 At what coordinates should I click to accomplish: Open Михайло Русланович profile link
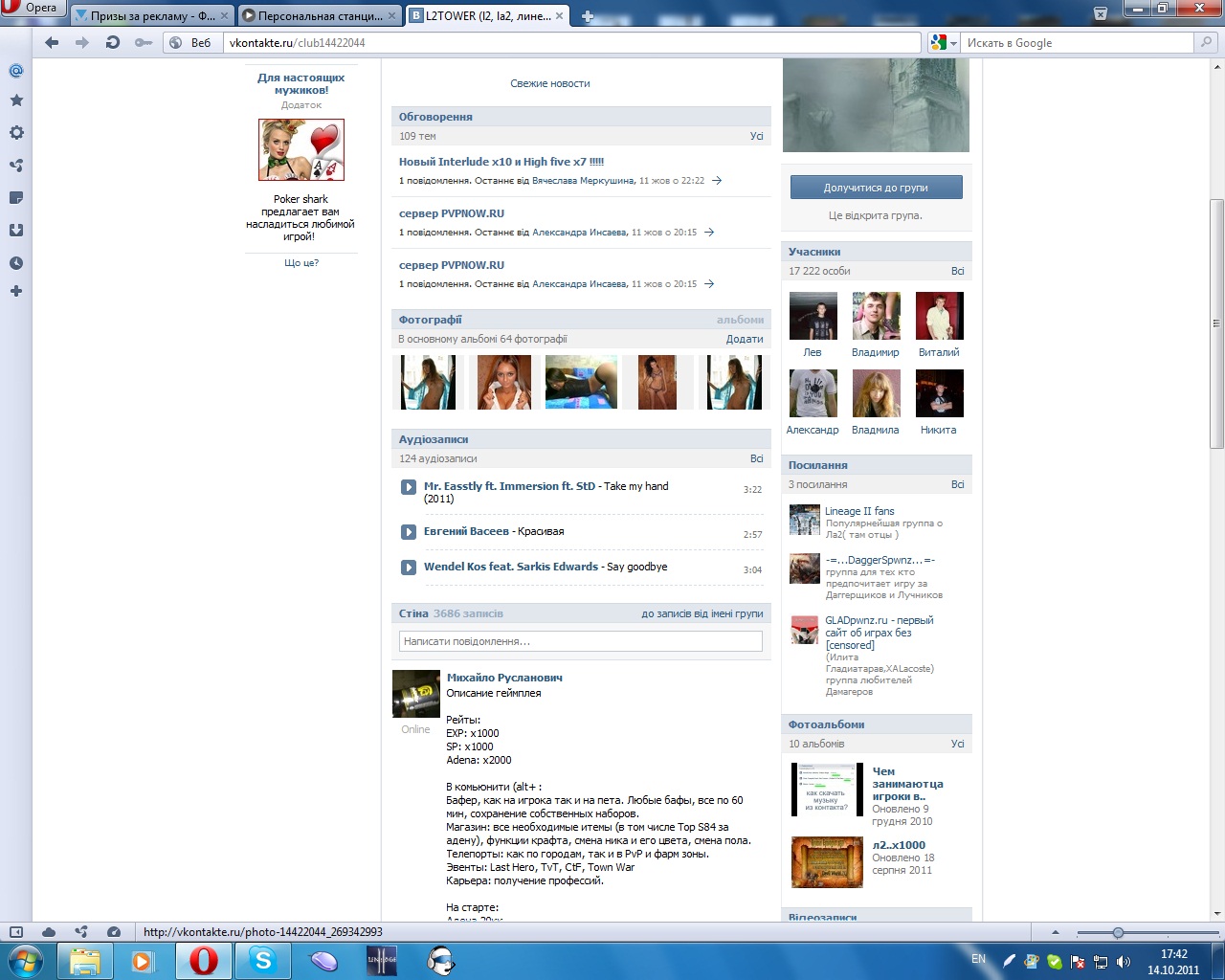[x=504, y=678]
